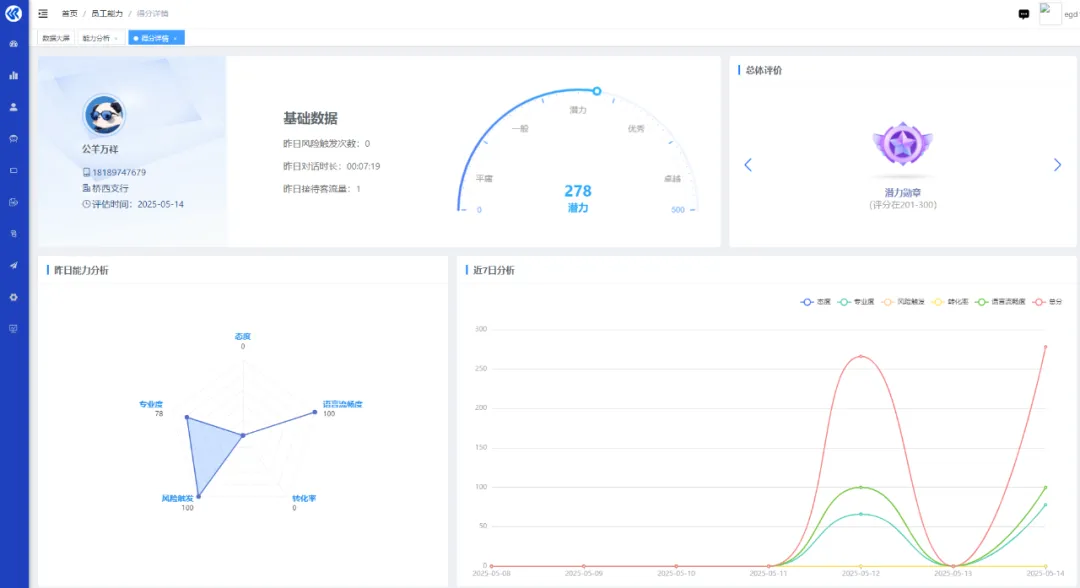The width and height of the screenshot is (1080, 588).
Task: Open the paper plane icon in sidebar
Action: tap(14, 265)
